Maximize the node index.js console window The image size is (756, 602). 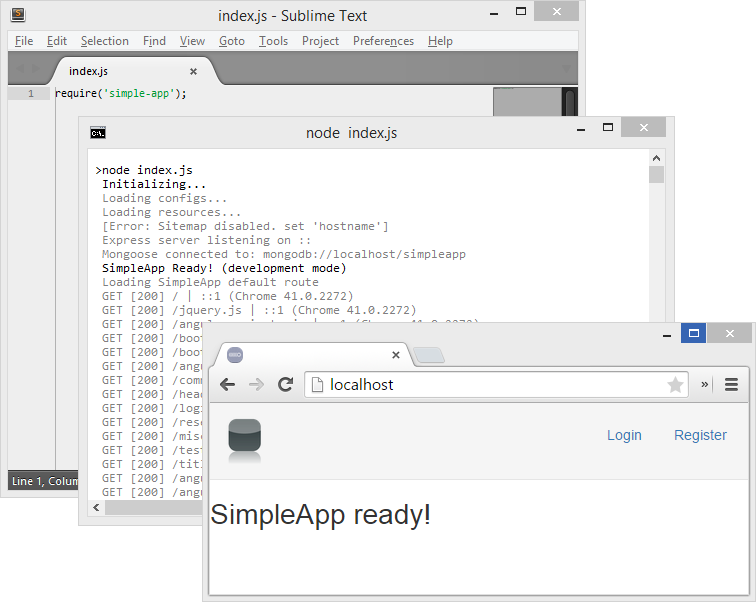[608, 127]
